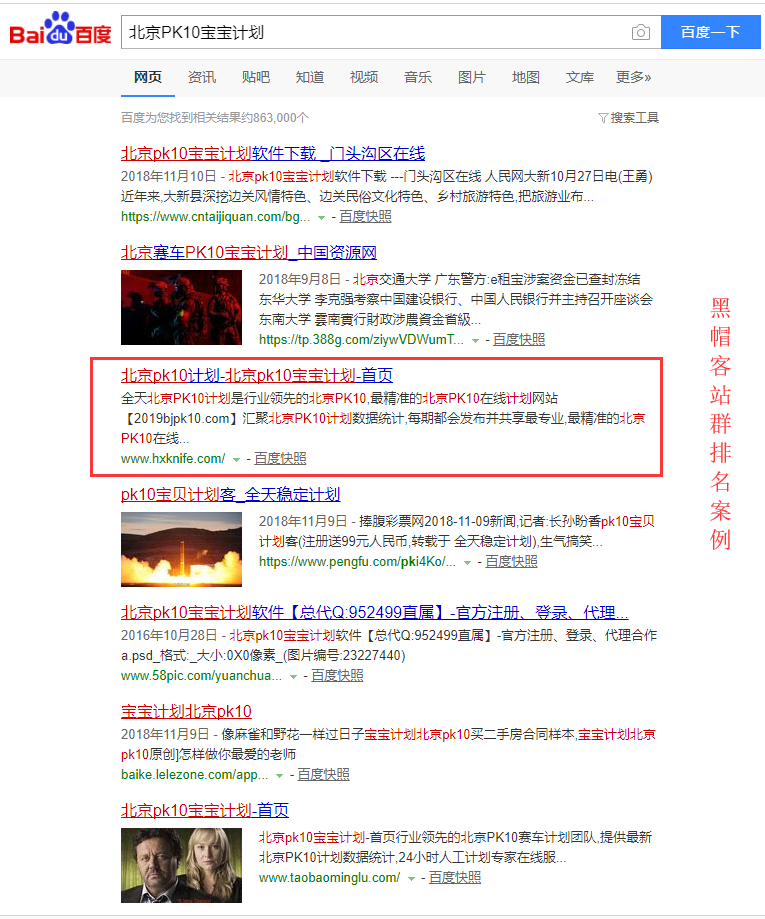Open result 北京pk10宝宝计划软件下载_门头沟区在线
This screenshot has width=765, height=919.
point(273,154)
